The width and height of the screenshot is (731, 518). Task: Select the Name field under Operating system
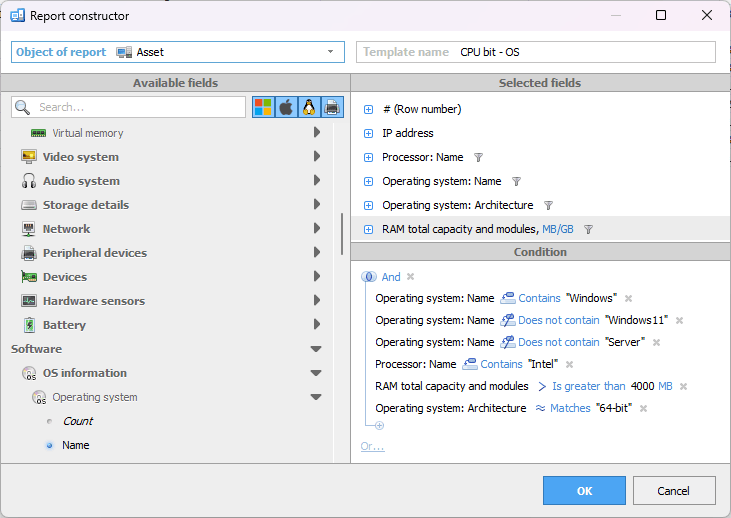pos(75,445)
